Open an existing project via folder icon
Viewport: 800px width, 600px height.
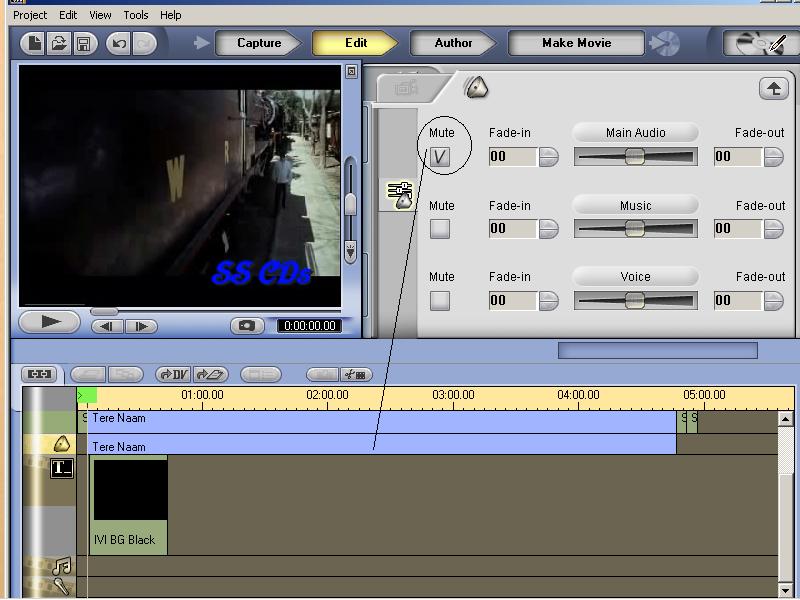pos(59,43)
